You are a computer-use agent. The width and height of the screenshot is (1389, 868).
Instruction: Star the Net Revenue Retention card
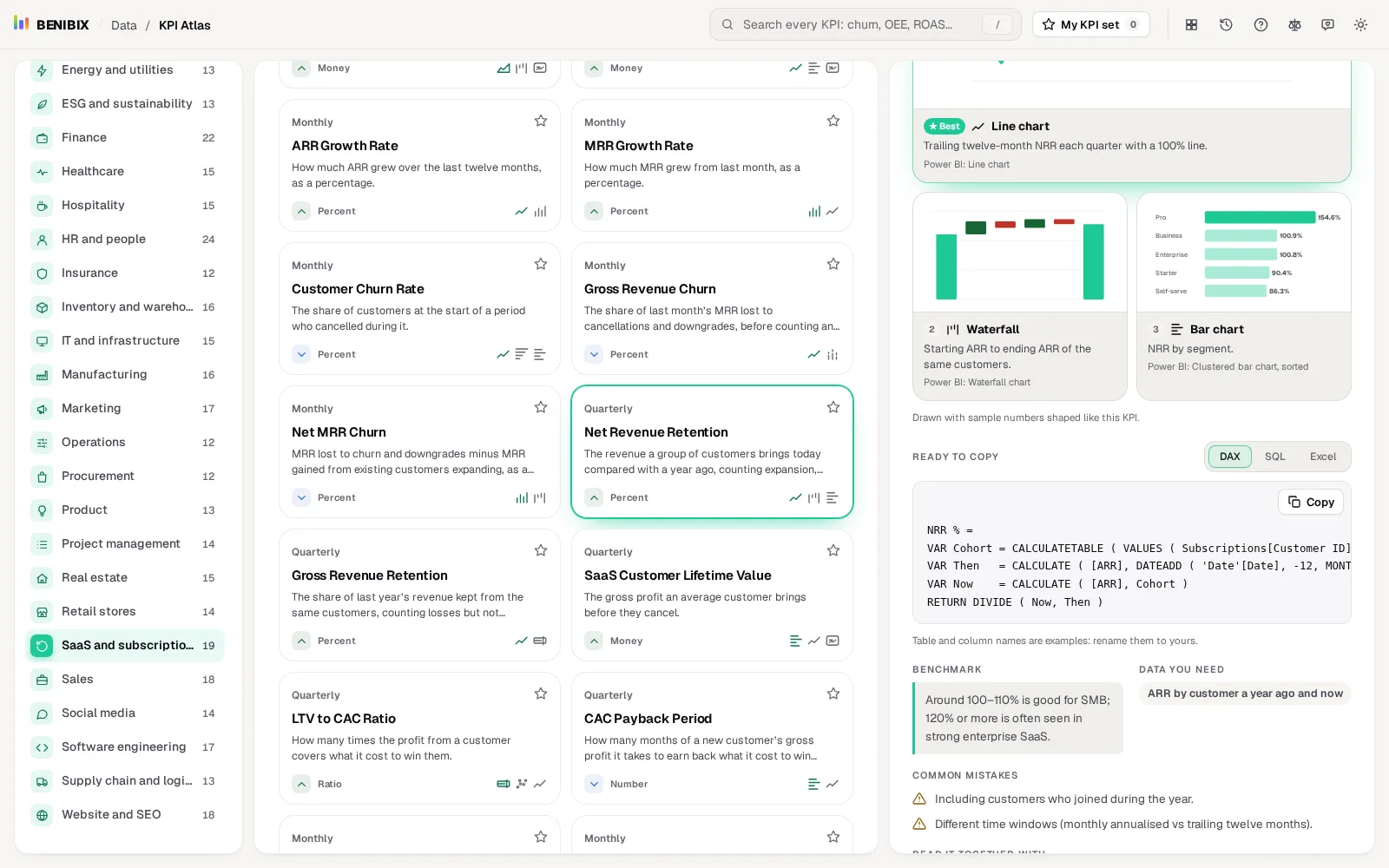click(833, 407)
